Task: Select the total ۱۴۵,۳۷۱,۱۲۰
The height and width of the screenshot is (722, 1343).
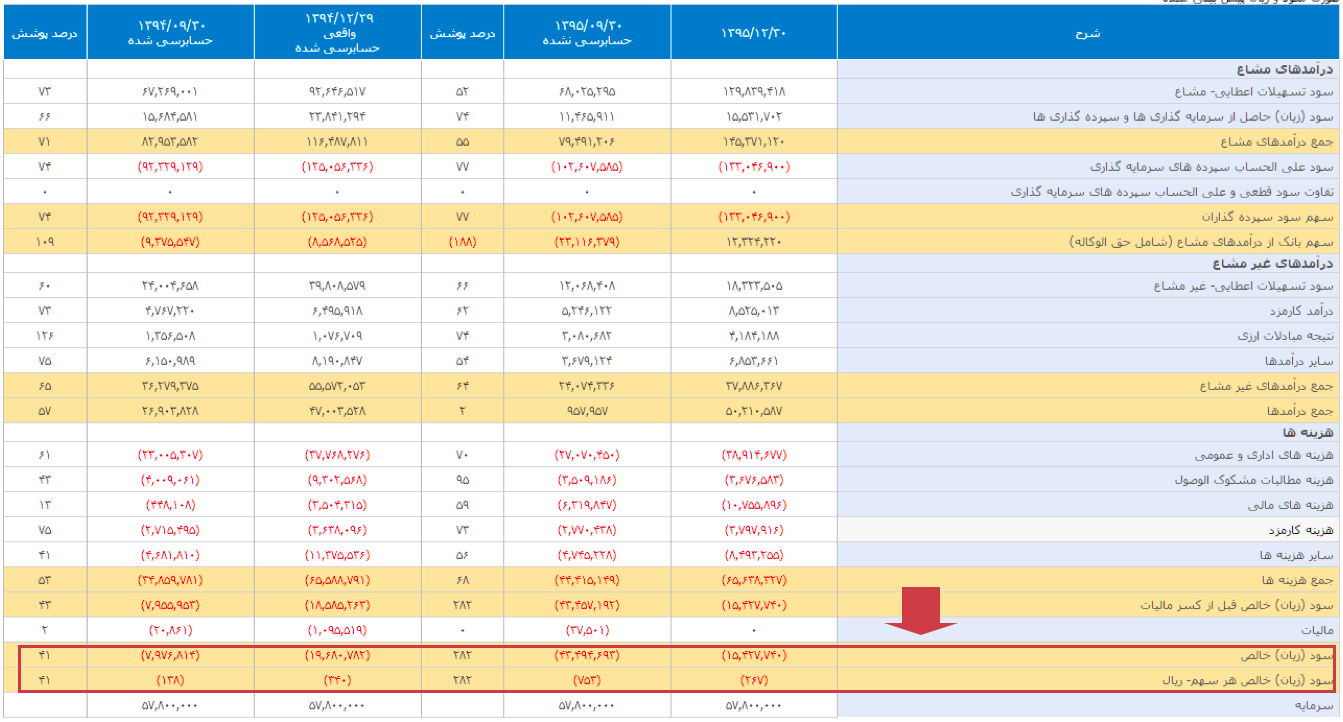Action: tap(753, 142)
